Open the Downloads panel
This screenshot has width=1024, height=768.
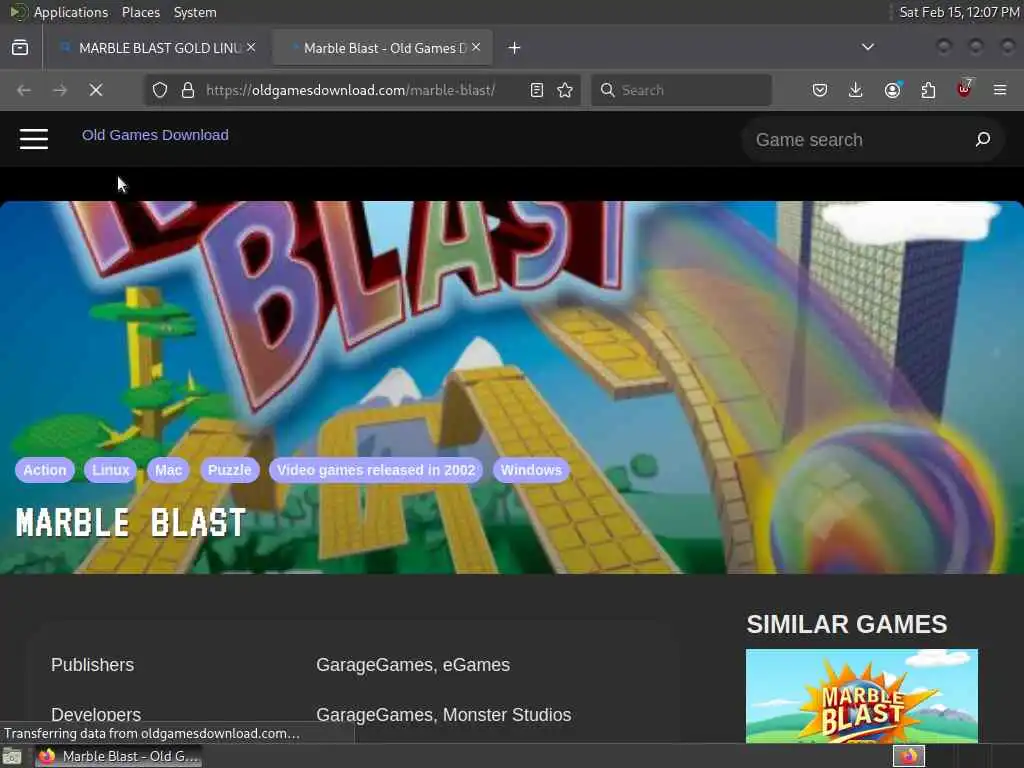click(x=856, y=90)
